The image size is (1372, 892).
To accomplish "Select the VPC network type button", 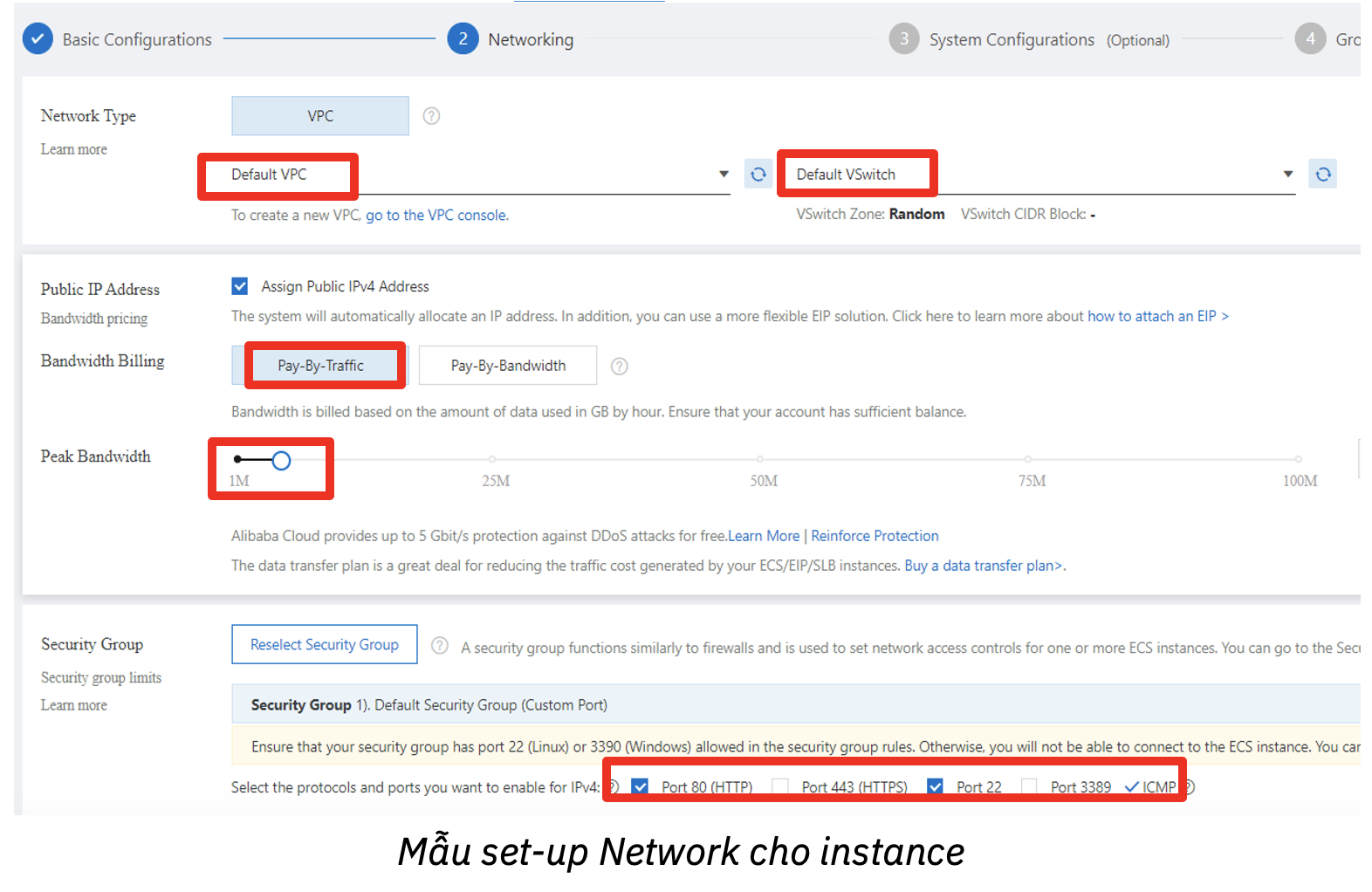I will tap(319, 116).
